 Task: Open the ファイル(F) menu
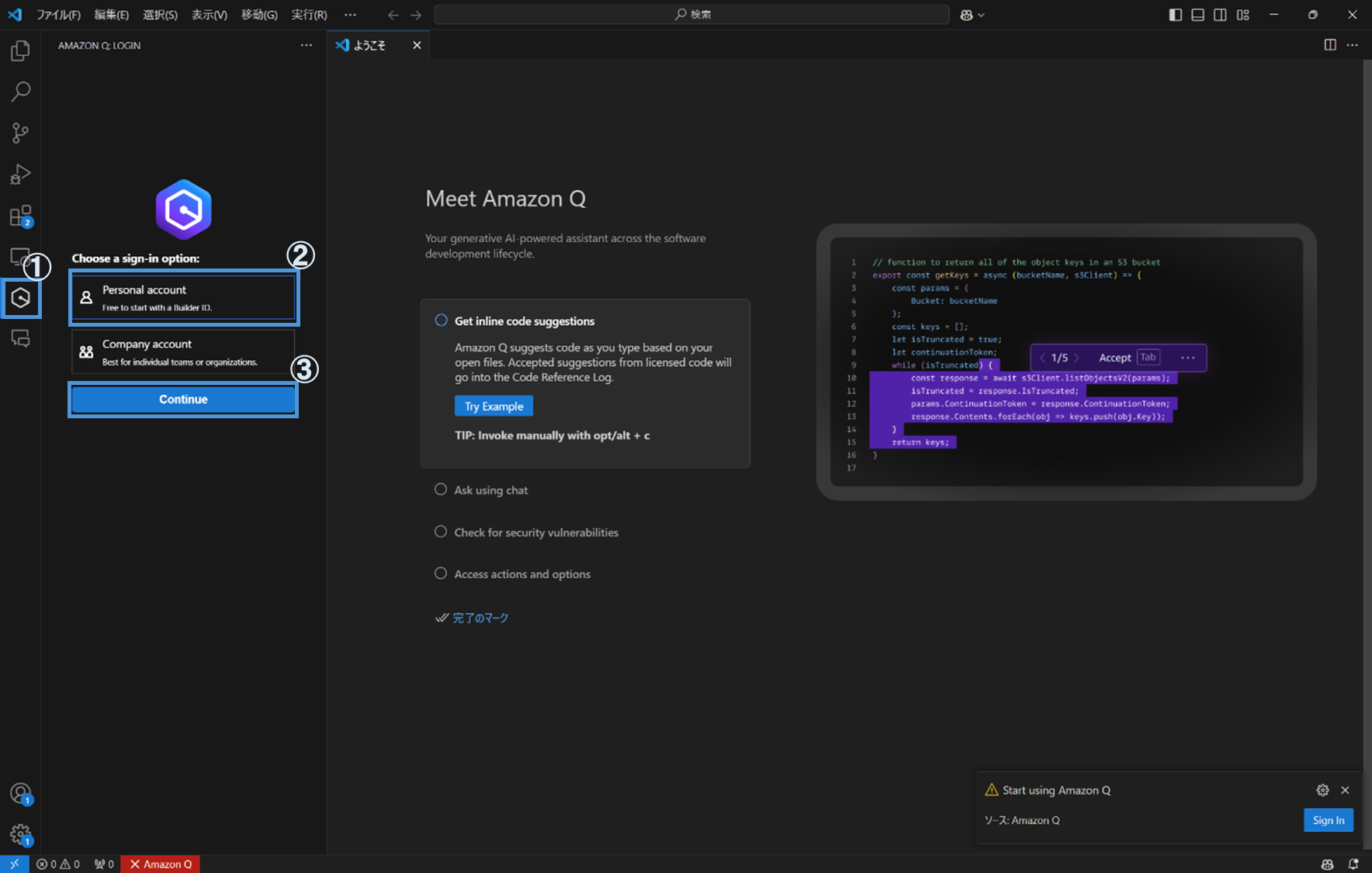coord(58,15)
